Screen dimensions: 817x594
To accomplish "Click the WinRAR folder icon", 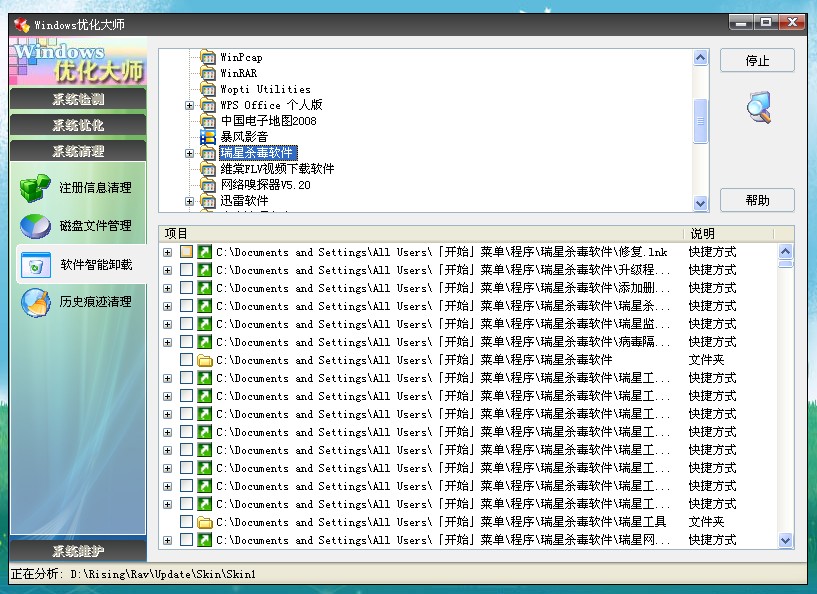I will 208,73.
